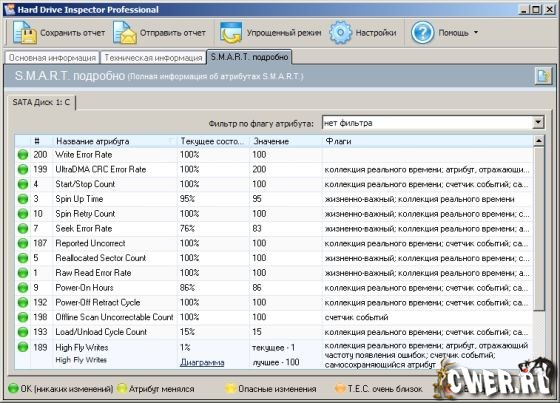
Task: Click the 'Настройки' button label
Action: pyautogui.click(x=376, y=33)
